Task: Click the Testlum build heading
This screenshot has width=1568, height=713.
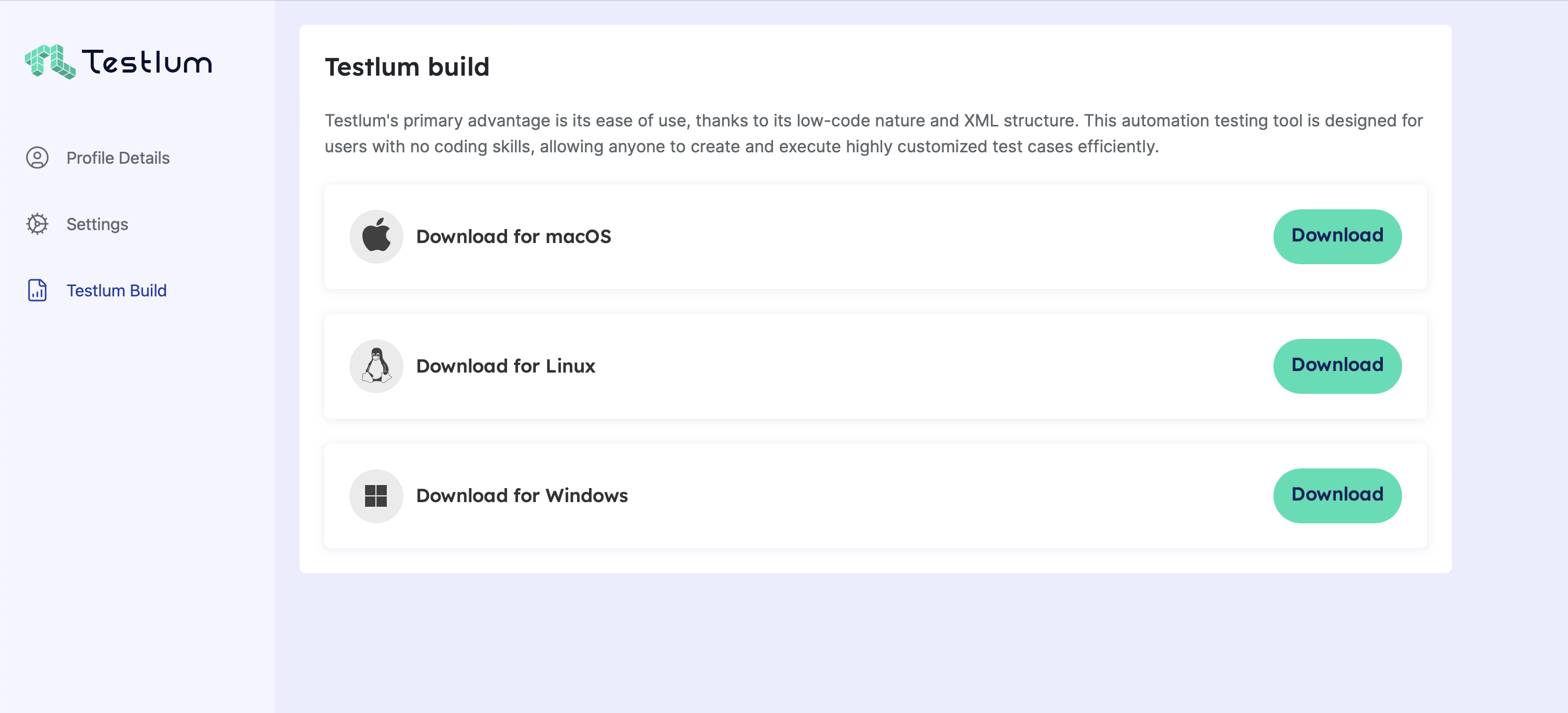Action: pos(407,67)
